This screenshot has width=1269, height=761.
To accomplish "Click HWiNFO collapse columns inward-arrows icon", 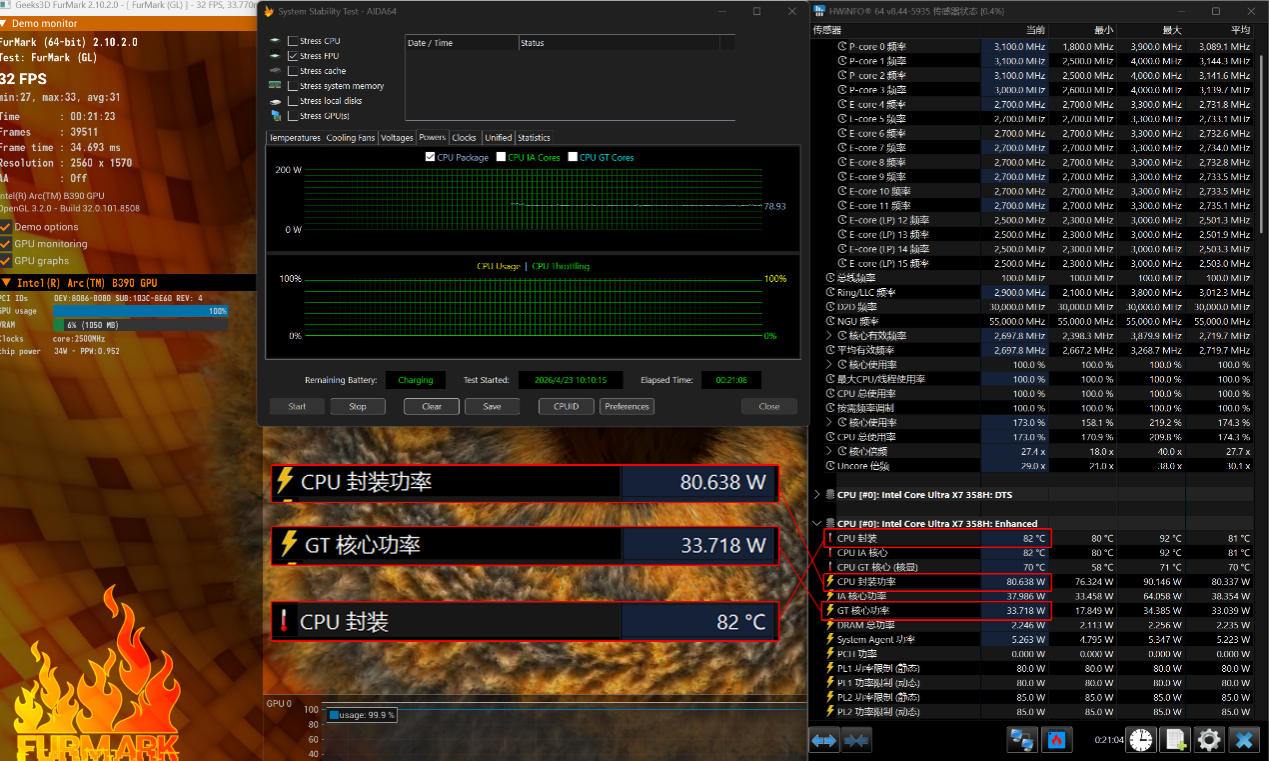I will [x=855, y=741].
